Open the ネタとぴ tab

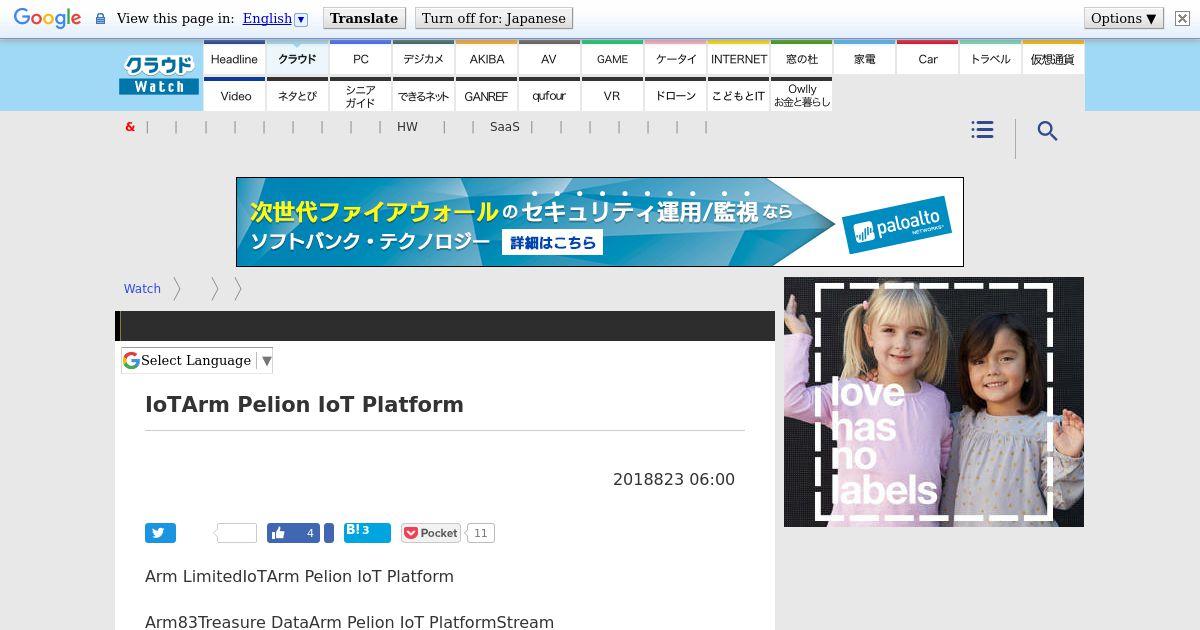click(297, 95)
